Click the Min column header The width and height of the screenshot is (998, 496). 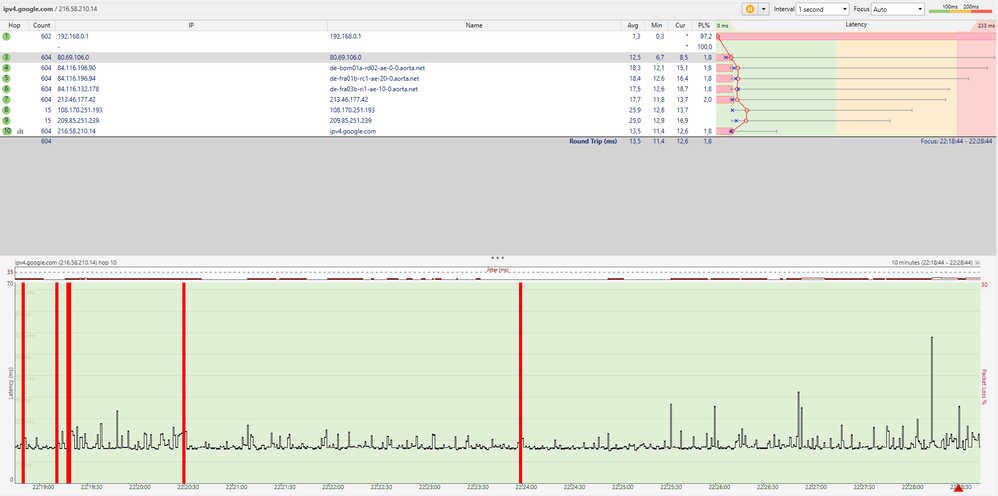[x=656, y=25]
